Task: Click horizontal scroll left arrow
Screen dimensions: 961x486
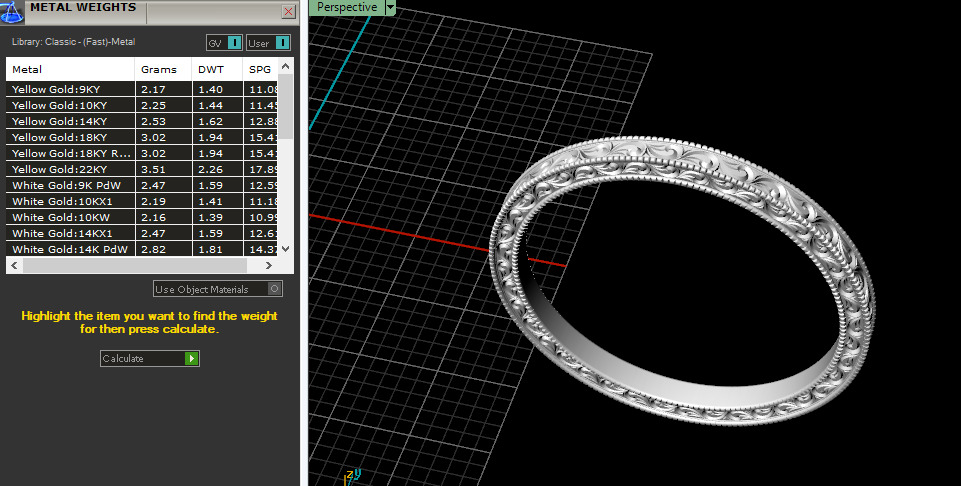Action: (x=14, y=265)
